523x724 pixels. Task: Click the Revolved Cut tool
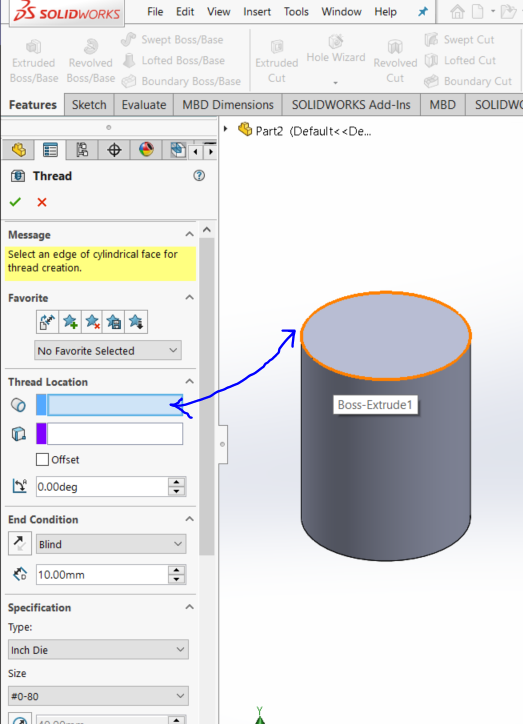(395, 61)
